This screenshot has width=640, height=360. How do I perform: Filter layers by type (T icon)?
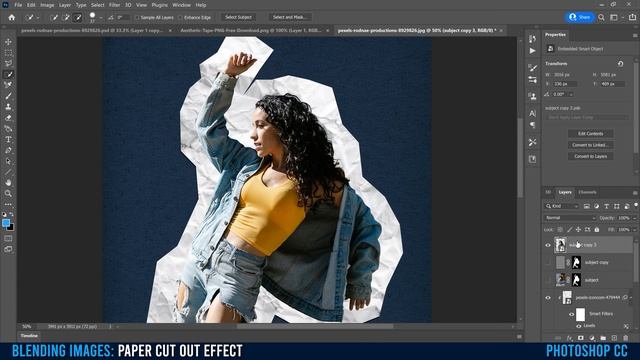coord(607,206)
